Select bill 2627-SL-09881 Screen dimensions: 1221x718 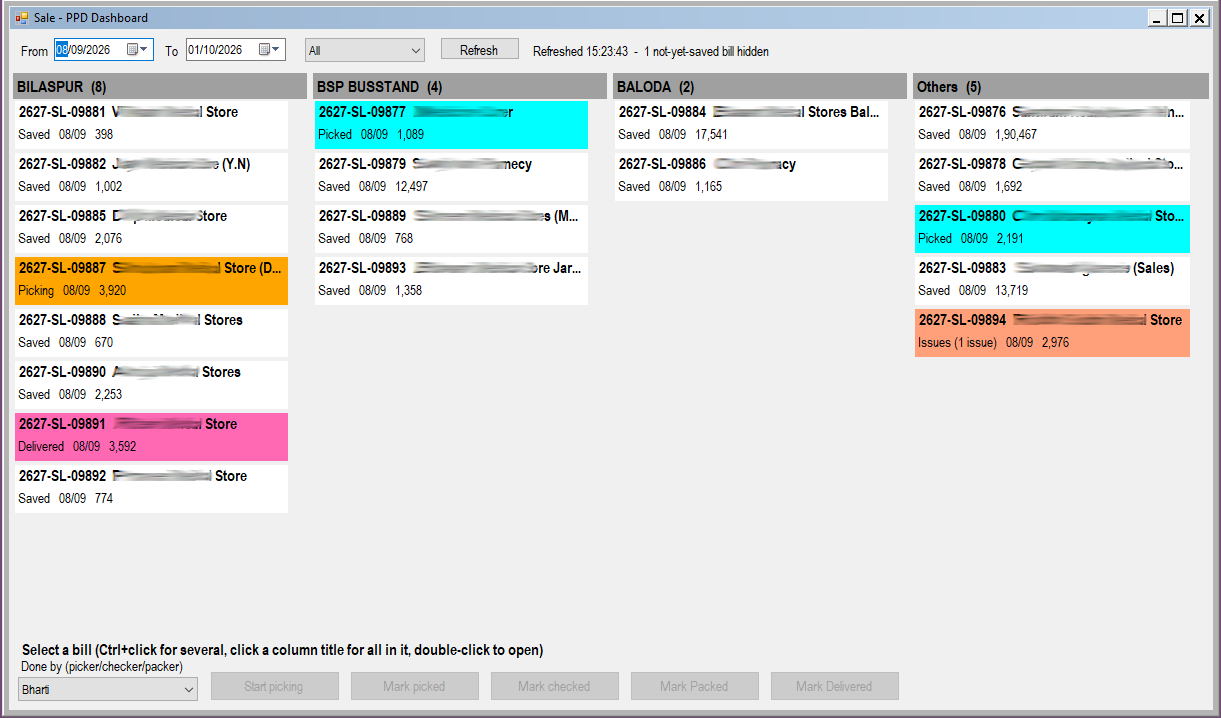click(x=151, y=123)
